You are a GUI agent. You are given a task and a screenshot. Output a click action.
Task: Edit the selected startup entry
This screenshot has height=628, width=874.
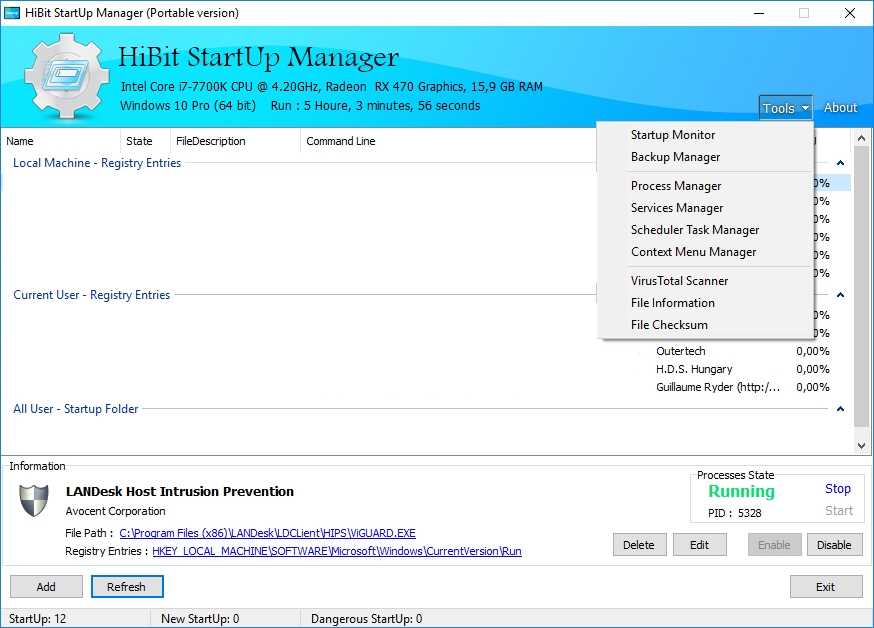tap(700, 545)
